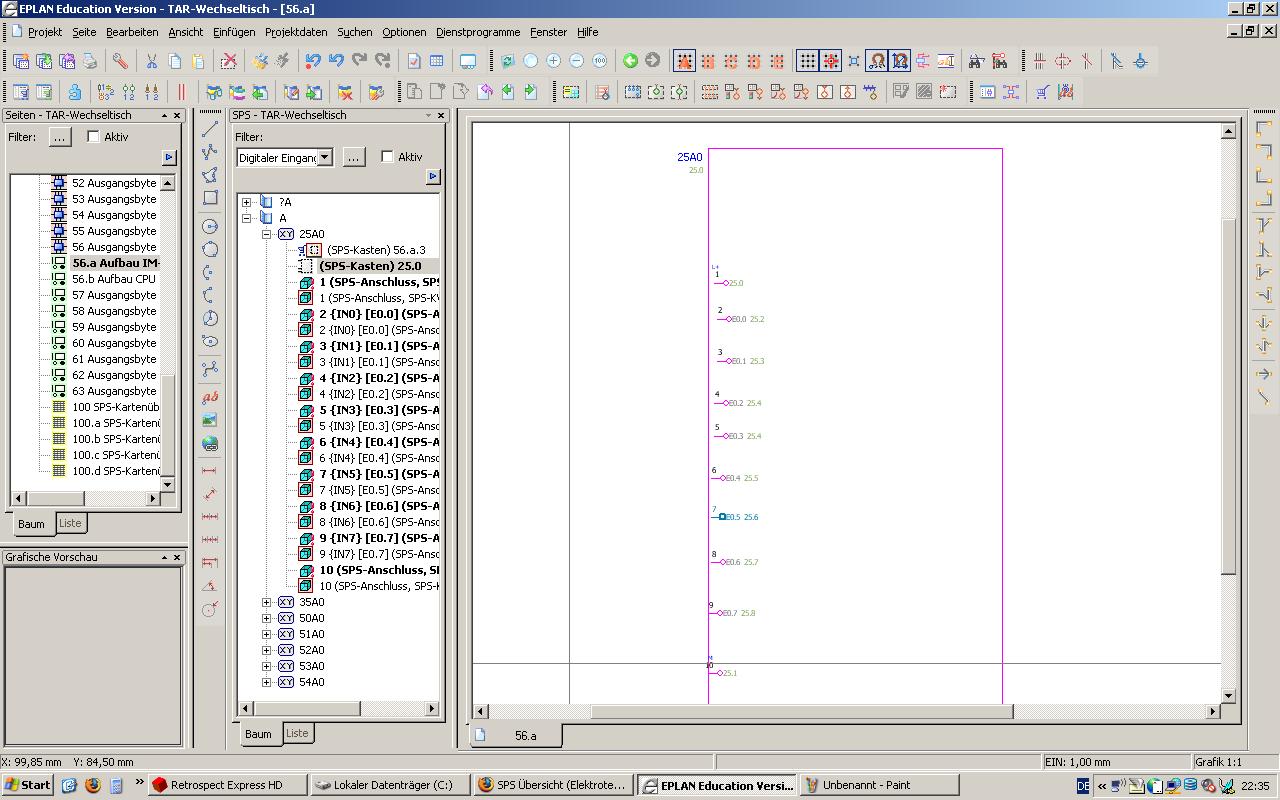Click the Start button Windows logo
Viewport: 1280px width, 800px height.
(x=27, y=785)
